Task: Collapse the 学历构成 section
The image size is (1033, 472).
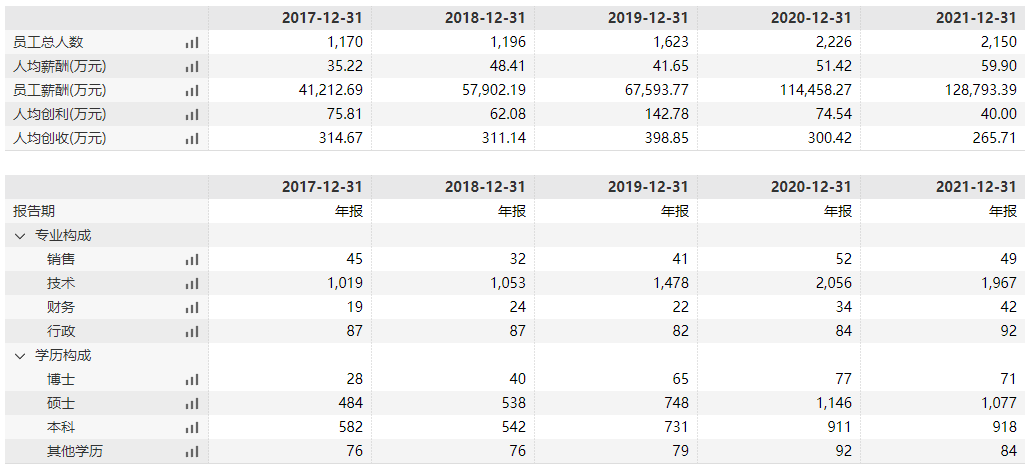Action: pyautogui.click(x=20, y=355)
